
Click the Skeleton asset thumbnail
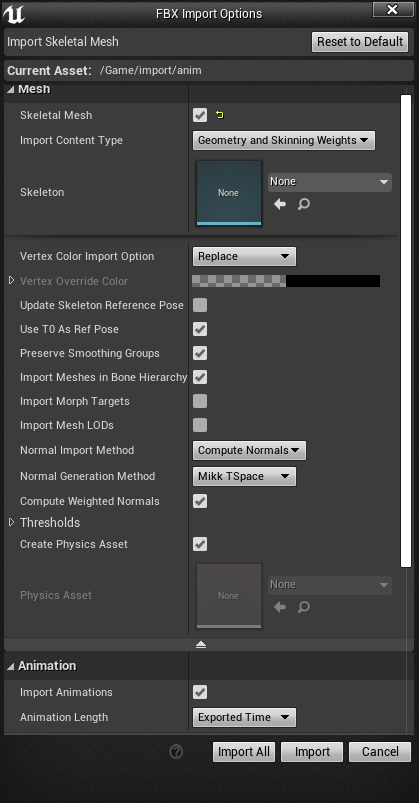click(228, 193)
